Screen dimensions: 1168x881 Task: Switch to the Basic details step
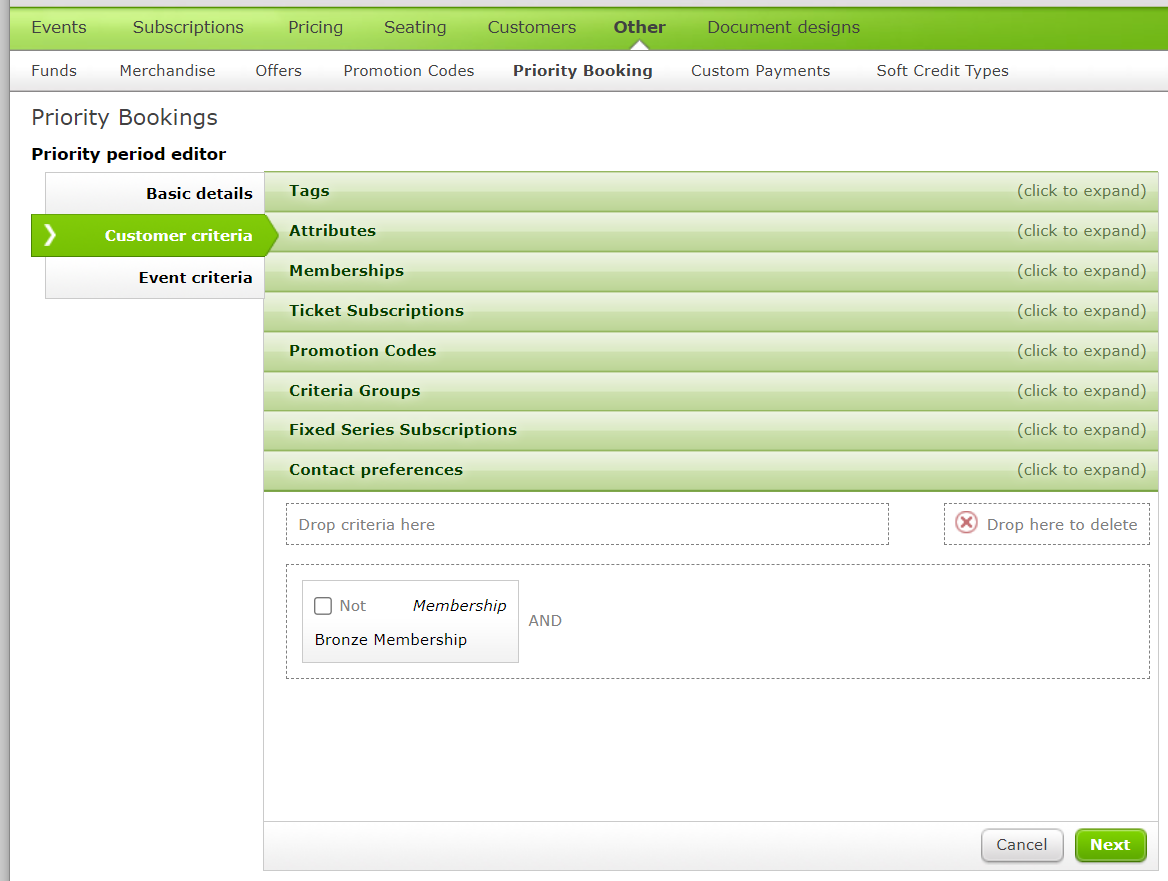point(155,194)
